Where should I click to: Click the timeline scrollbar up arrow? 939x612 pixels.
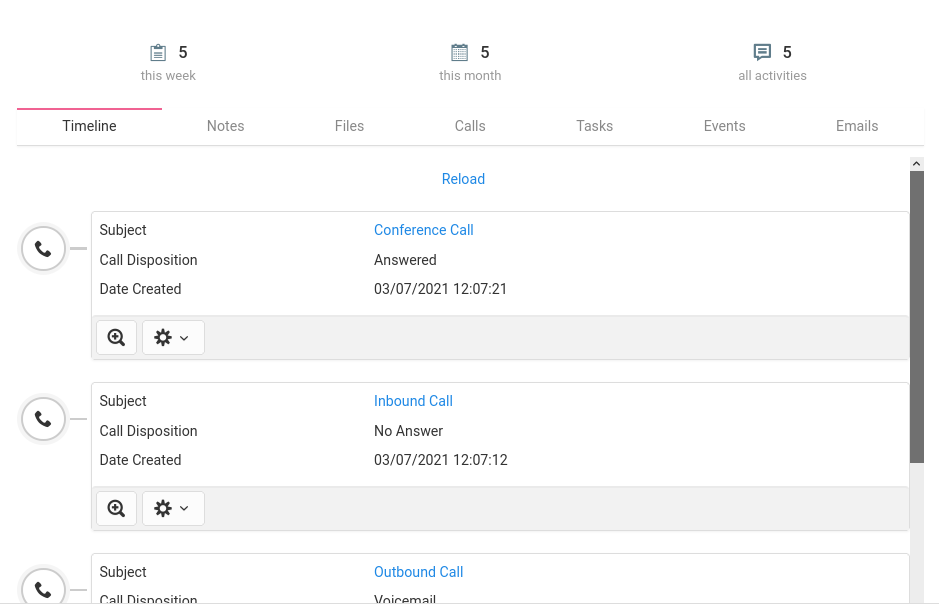point(916,163)
